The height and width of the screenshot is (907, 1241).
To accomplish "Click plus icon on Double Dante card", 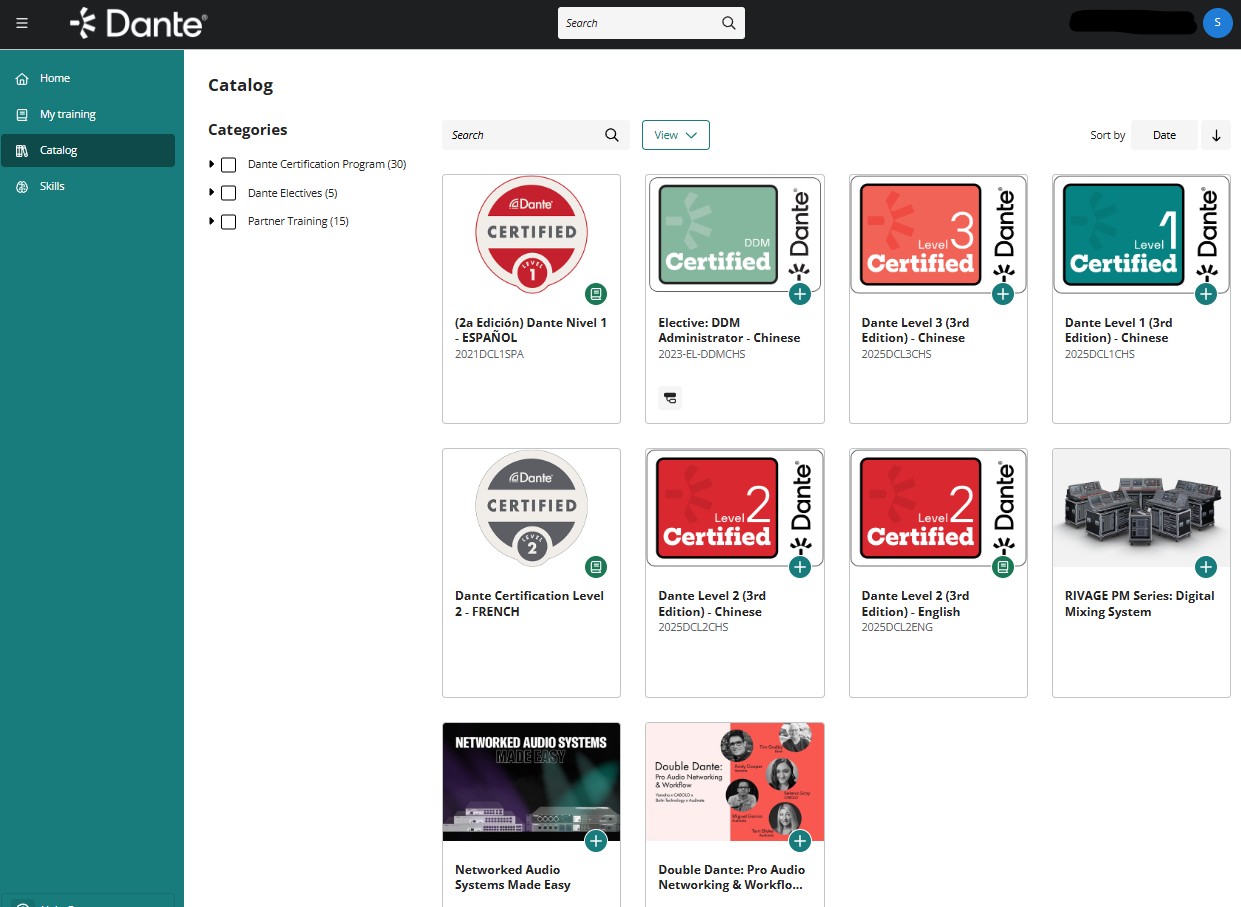I will (799, 841).
